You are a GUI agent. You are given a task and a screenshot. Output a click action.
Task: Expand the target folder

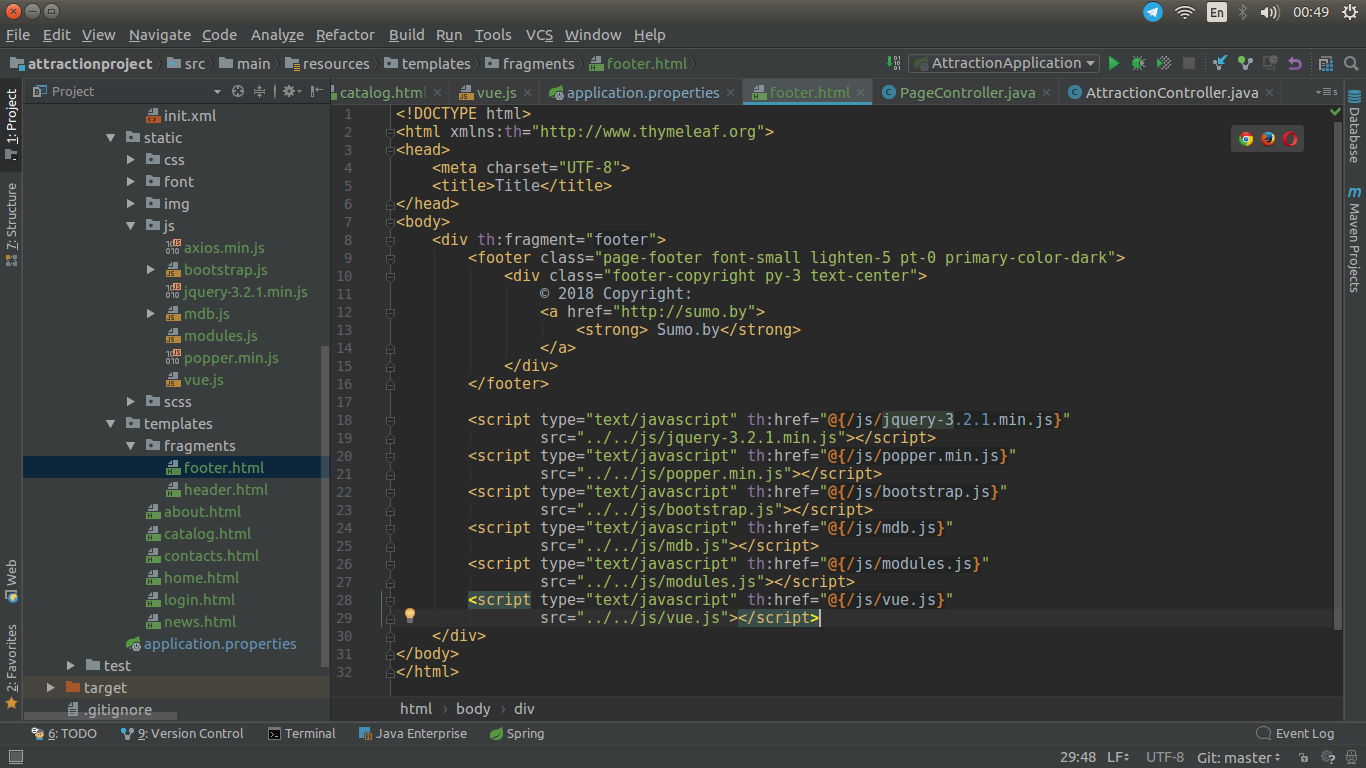tap(51, 688)
